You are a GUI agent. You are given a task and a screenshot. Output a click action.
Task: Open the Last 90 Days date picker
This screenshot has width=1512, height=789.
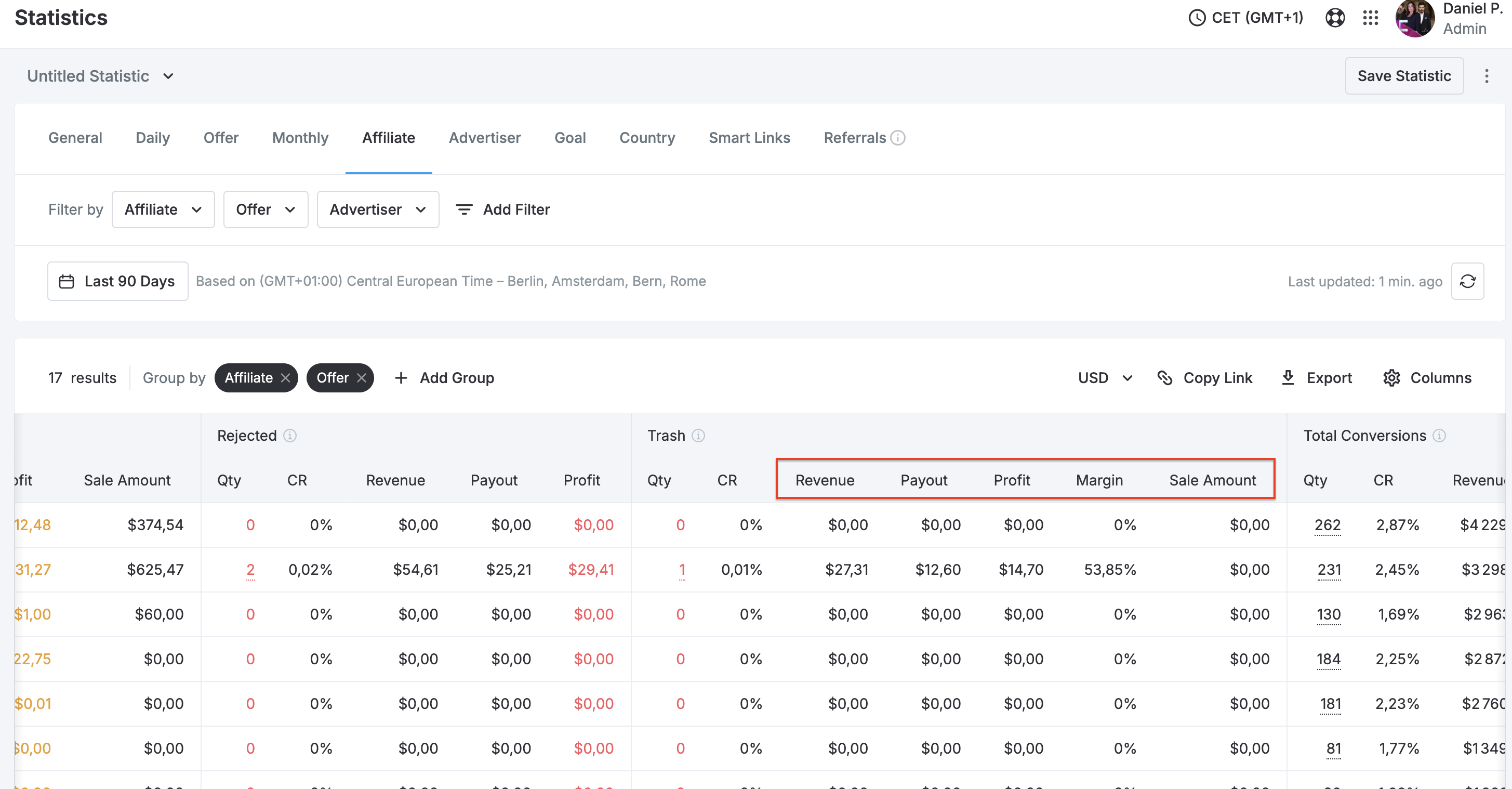[x=117, y=281]
